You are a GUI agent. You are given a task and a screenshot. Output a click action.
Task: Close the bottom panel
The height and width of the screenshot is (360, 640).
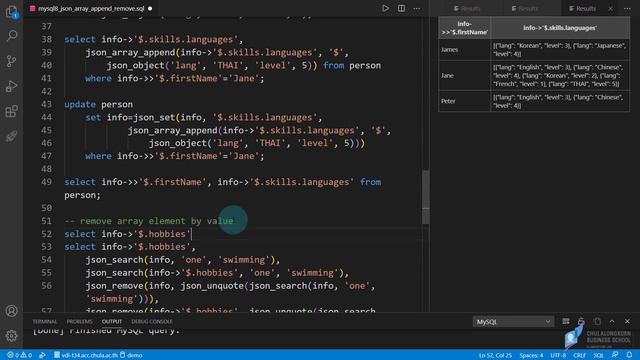(x=627, y=322)
